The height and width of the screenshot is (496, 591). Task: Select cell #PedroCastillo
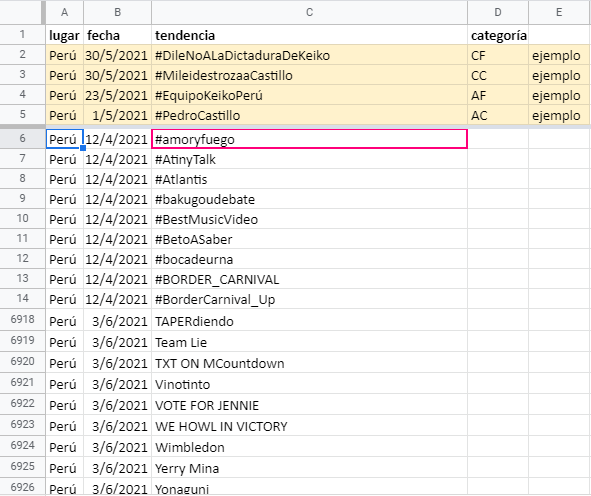(309, 115)
